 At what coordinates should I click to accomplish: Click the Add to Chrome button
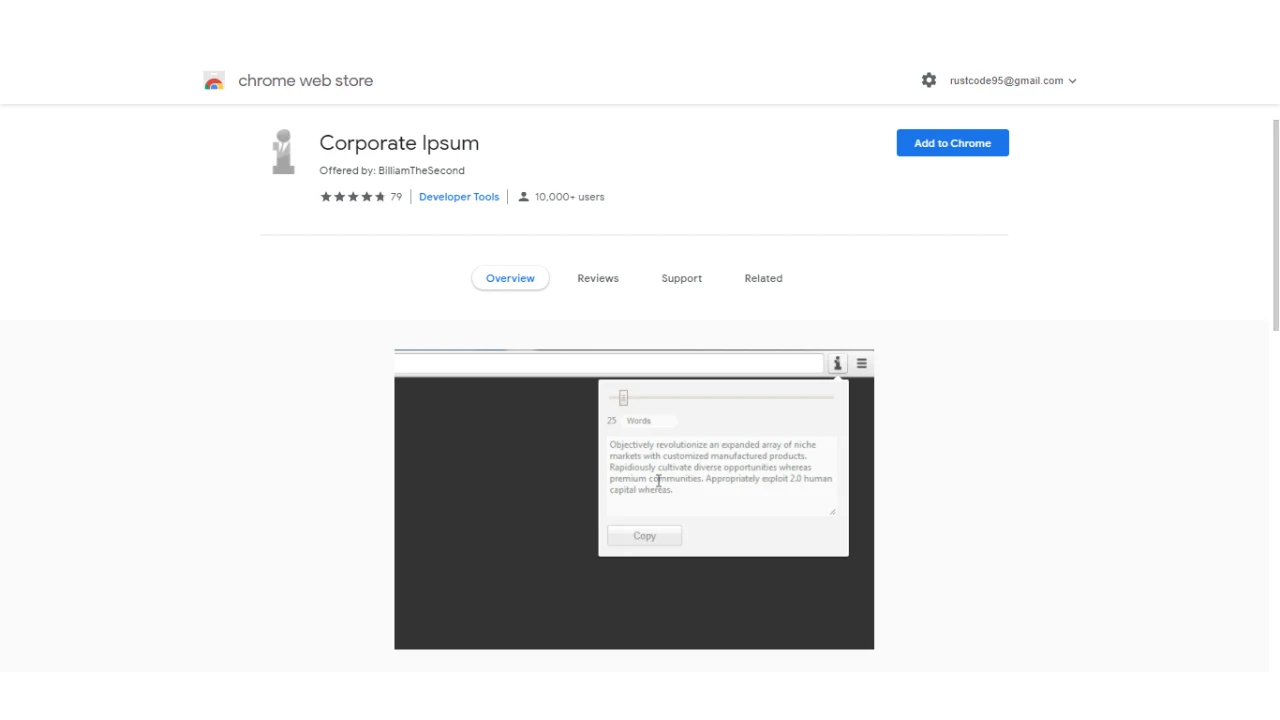(x=952, y=143)
